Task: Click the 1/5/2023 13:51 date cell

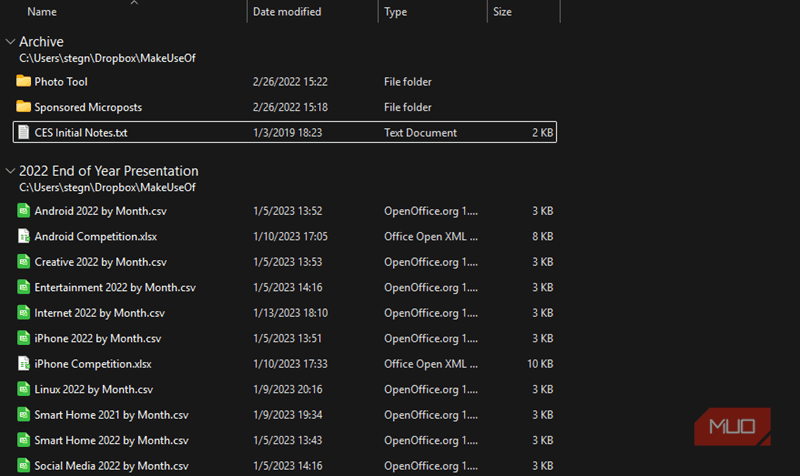Action: tap(287, 338)
